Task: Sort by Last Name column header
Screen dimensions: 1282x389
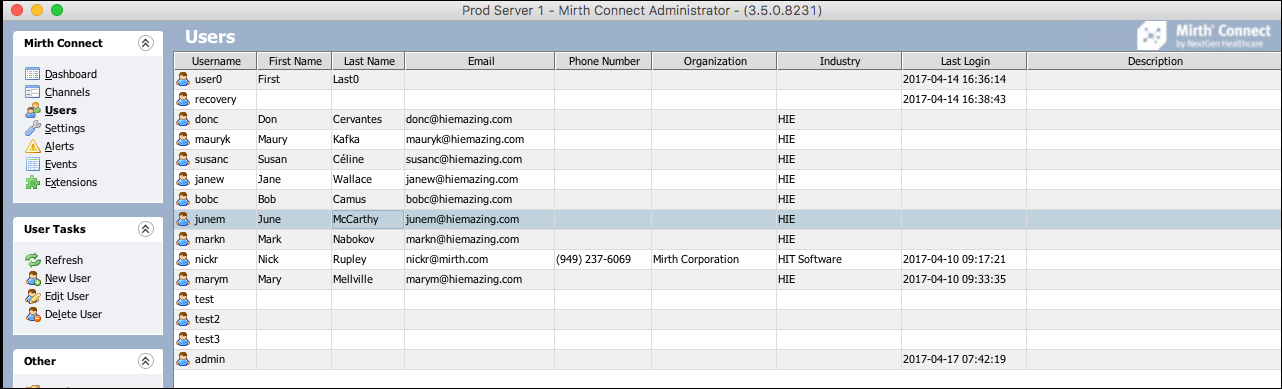Action: pos(368,61)
